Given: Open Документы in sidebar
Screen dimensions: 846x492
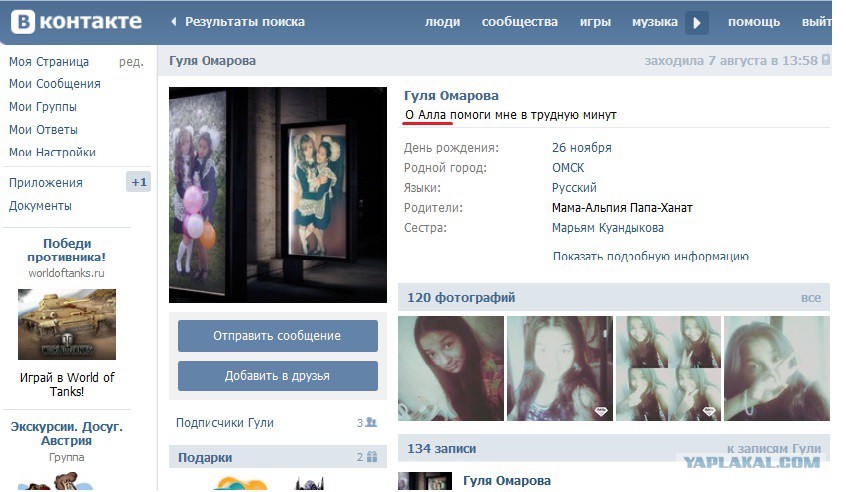Looking at the screenshot, I should tap(40, 206).
